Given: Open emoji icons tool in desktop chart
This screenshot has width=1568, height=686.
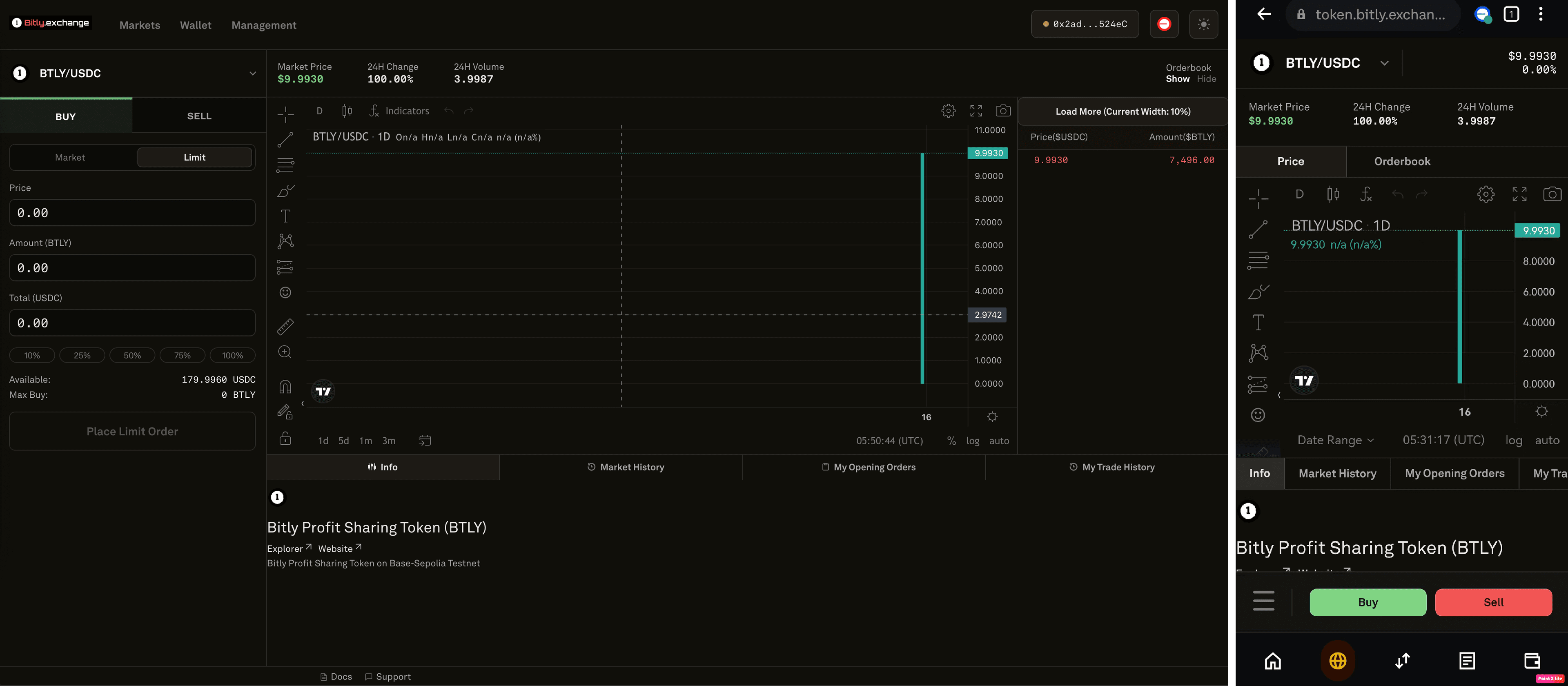Looking at the screenshot, I should [285, 293].
